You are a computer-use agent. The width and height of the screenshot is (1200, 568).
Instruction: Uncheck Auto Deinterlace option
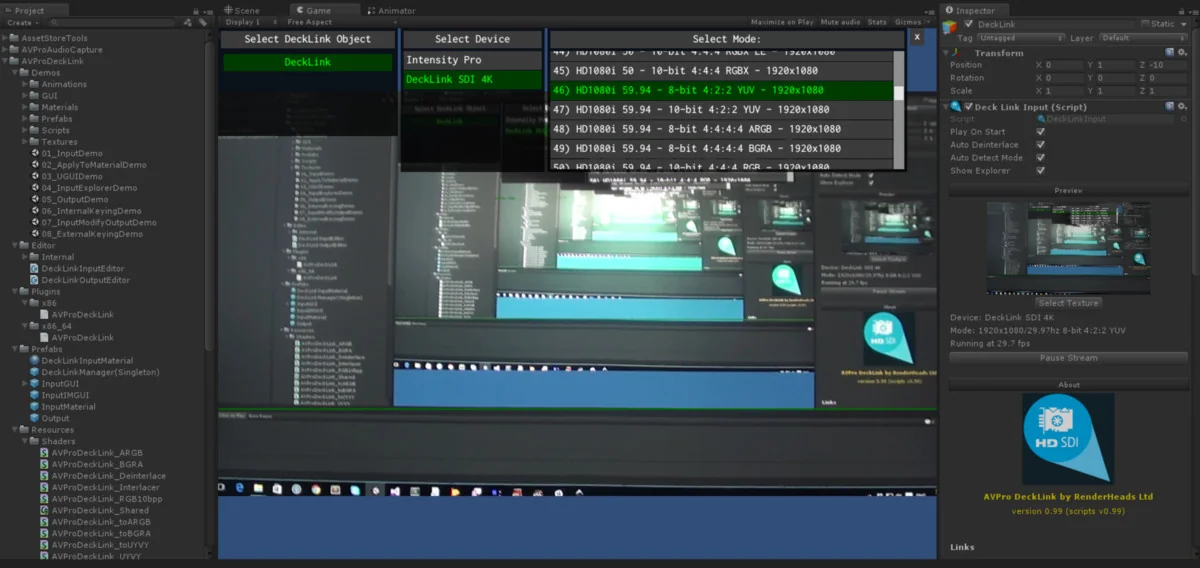(1041, 145)
